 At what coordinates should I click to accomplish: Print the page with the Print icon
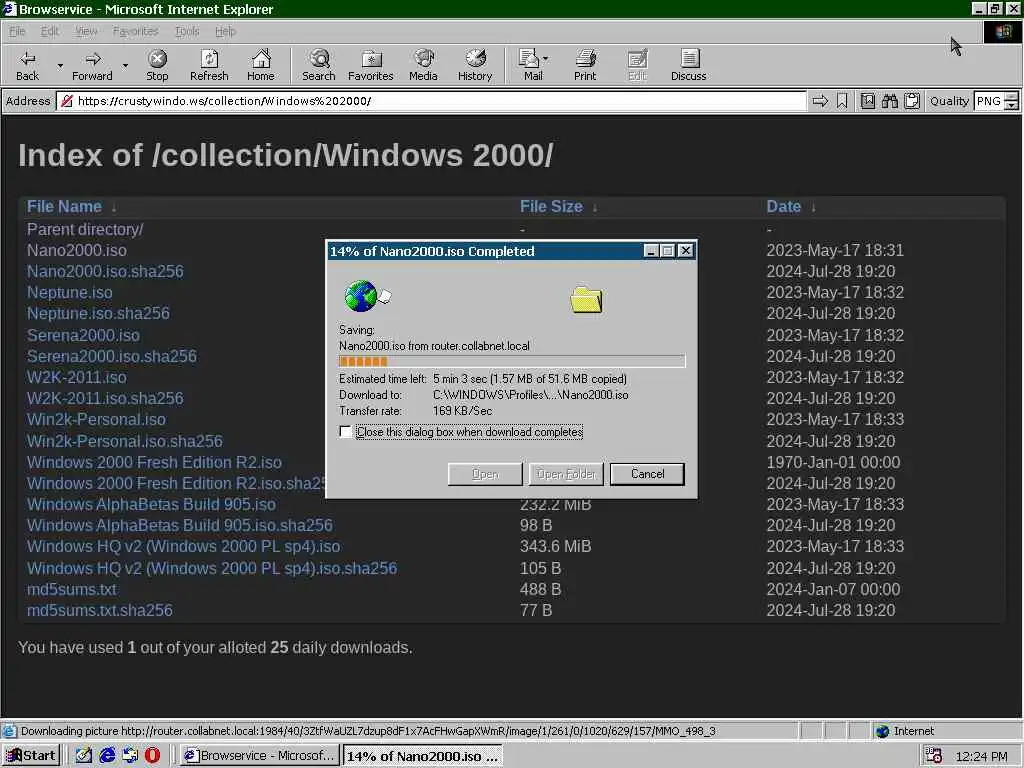coord(585,65)
